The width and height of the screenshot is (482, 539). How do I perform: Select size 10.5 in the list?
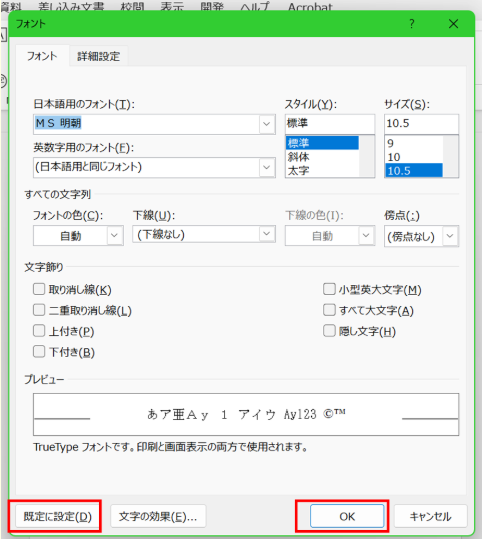coord(414,170)
